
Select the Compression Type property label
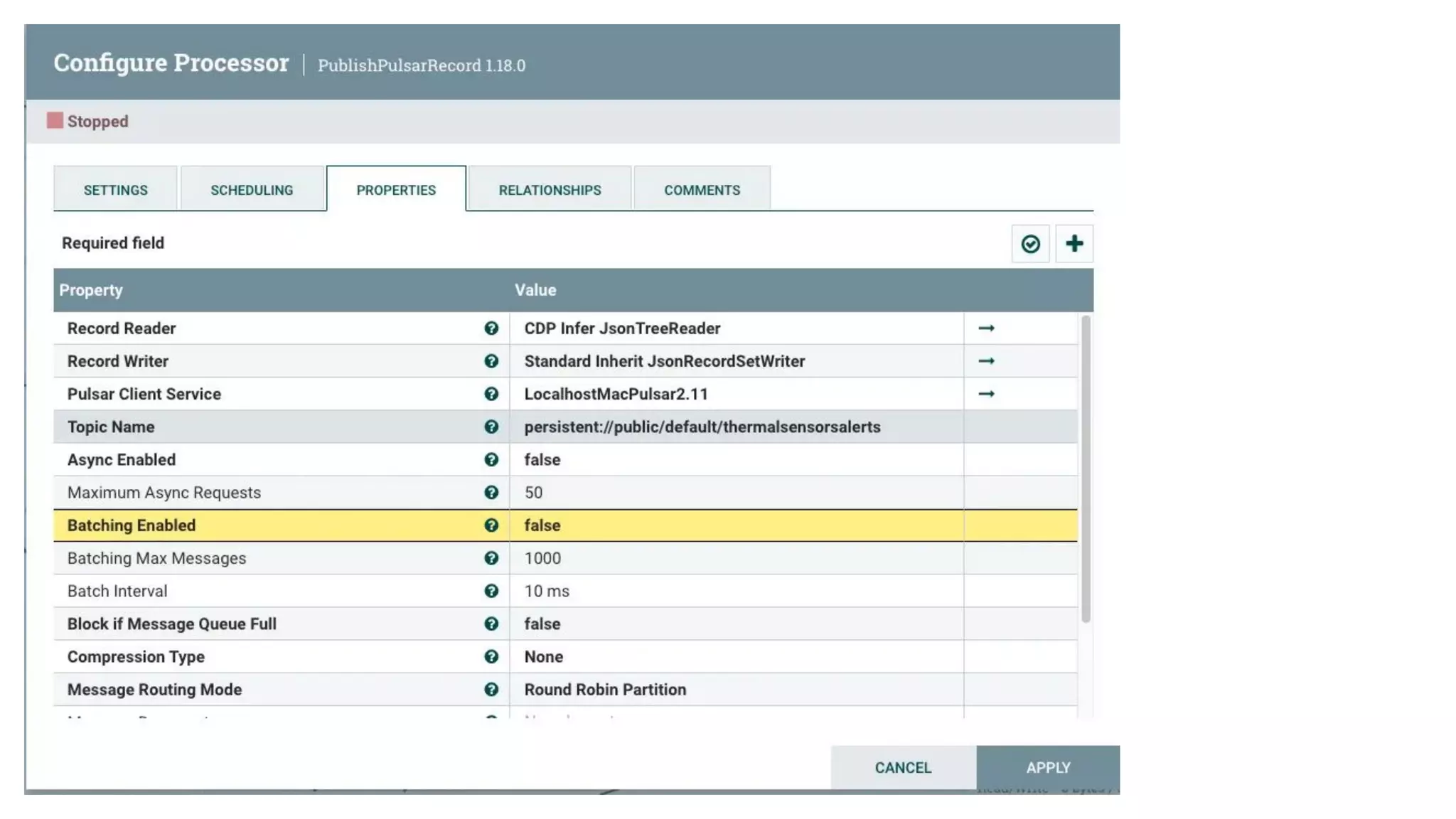pos(136,657)
